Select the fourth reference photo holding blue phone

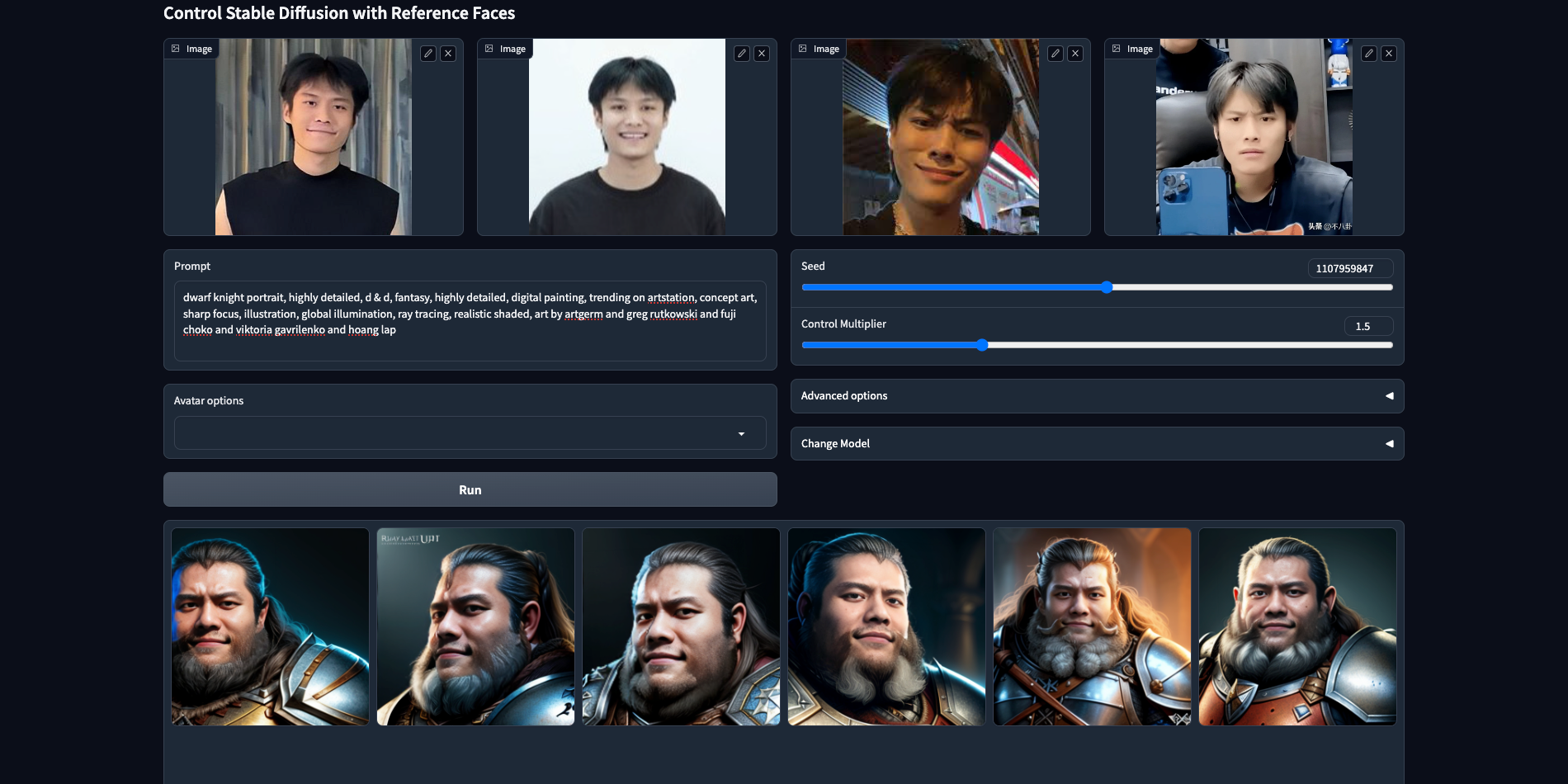click(1254, 137)
